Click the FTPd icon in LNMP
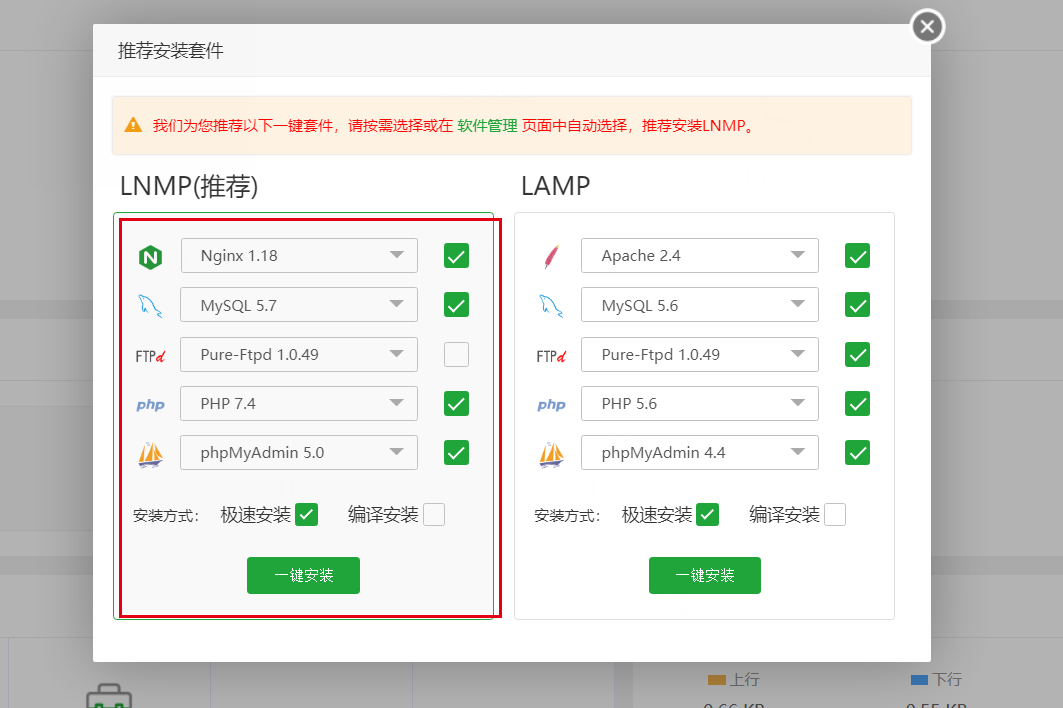The image size is (1063, 708). click(151, 356)
